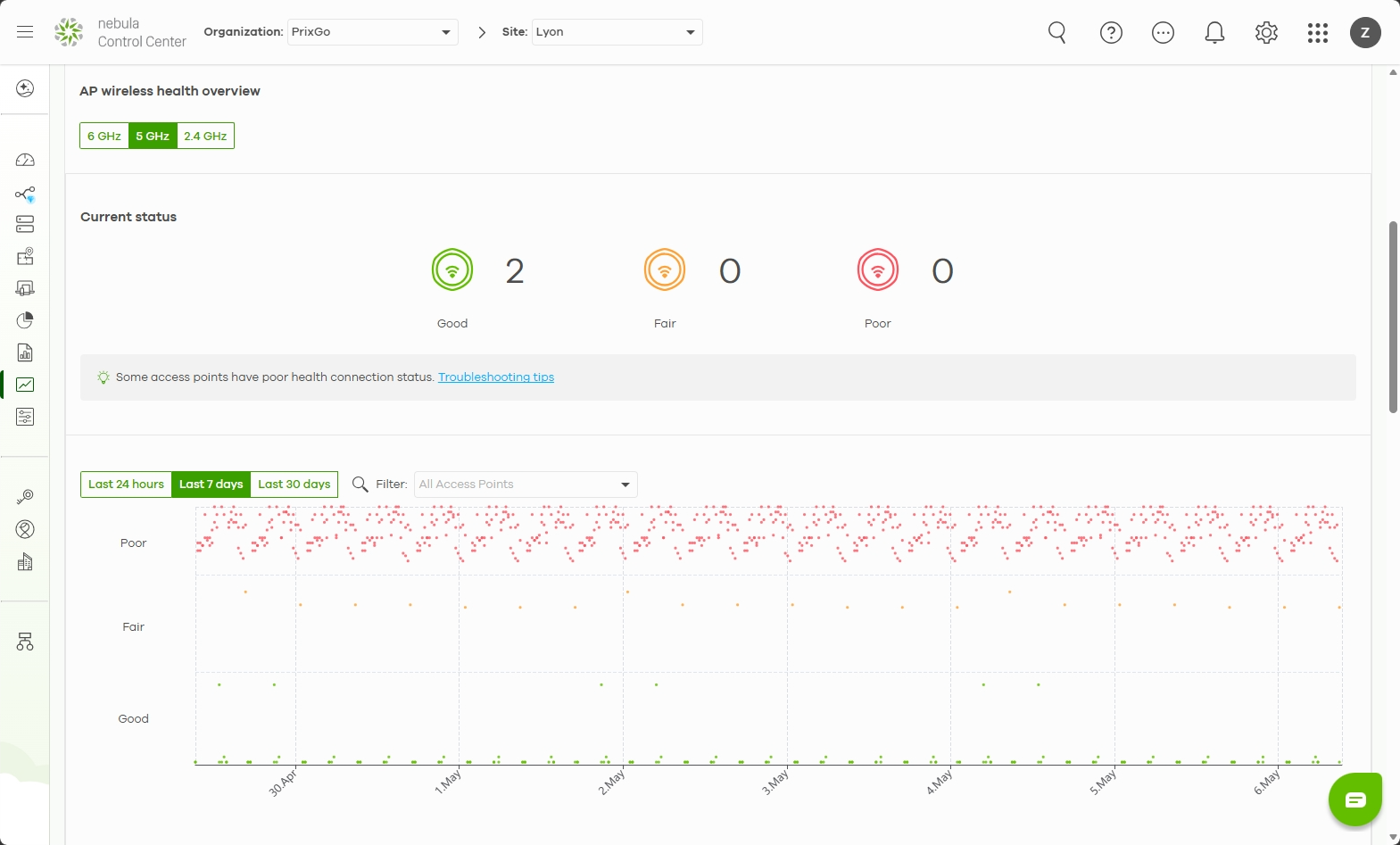Click the green Good Wi-Fi status icon

[452, 269]
